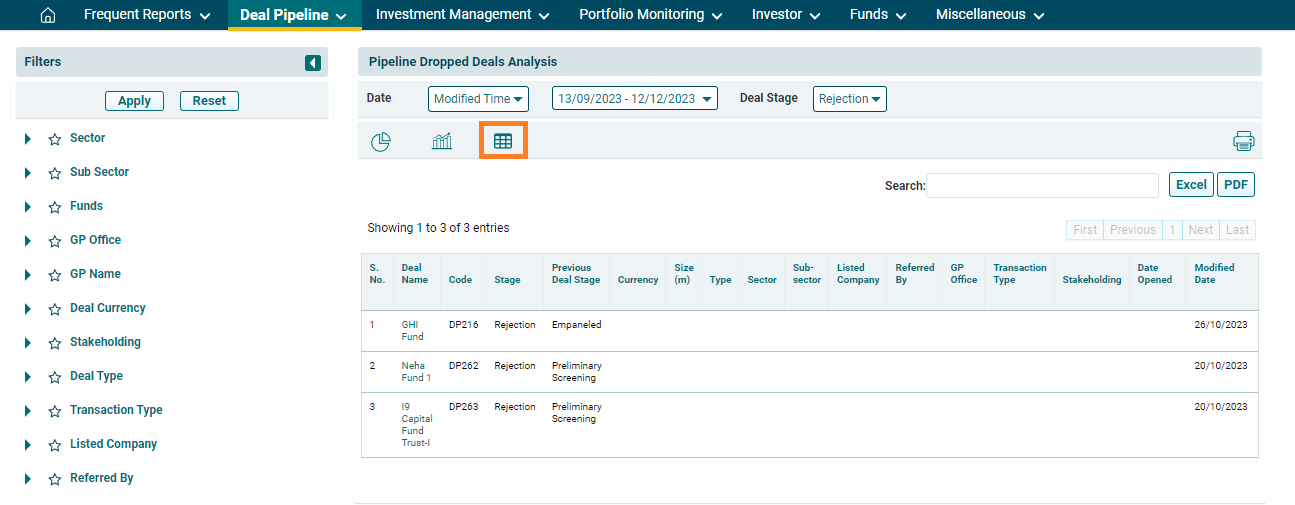Switch to the pie chart view
Screen dimensions: 1295x505
380,142
